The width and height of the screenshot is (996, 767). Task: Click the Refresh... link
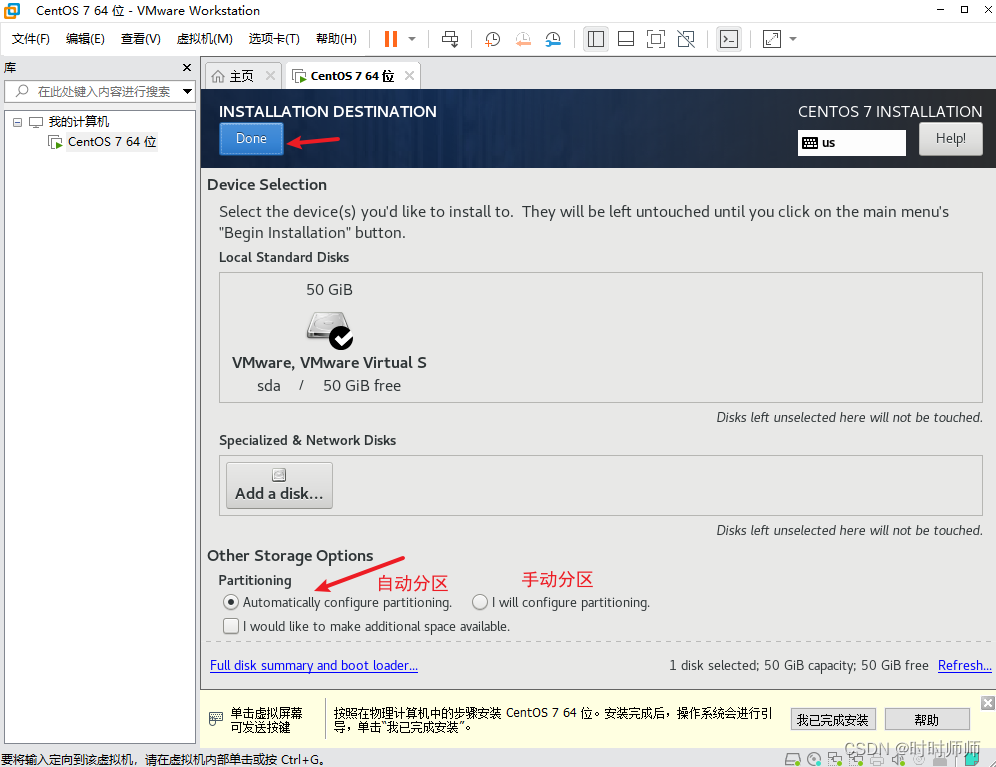click(964, 665)
